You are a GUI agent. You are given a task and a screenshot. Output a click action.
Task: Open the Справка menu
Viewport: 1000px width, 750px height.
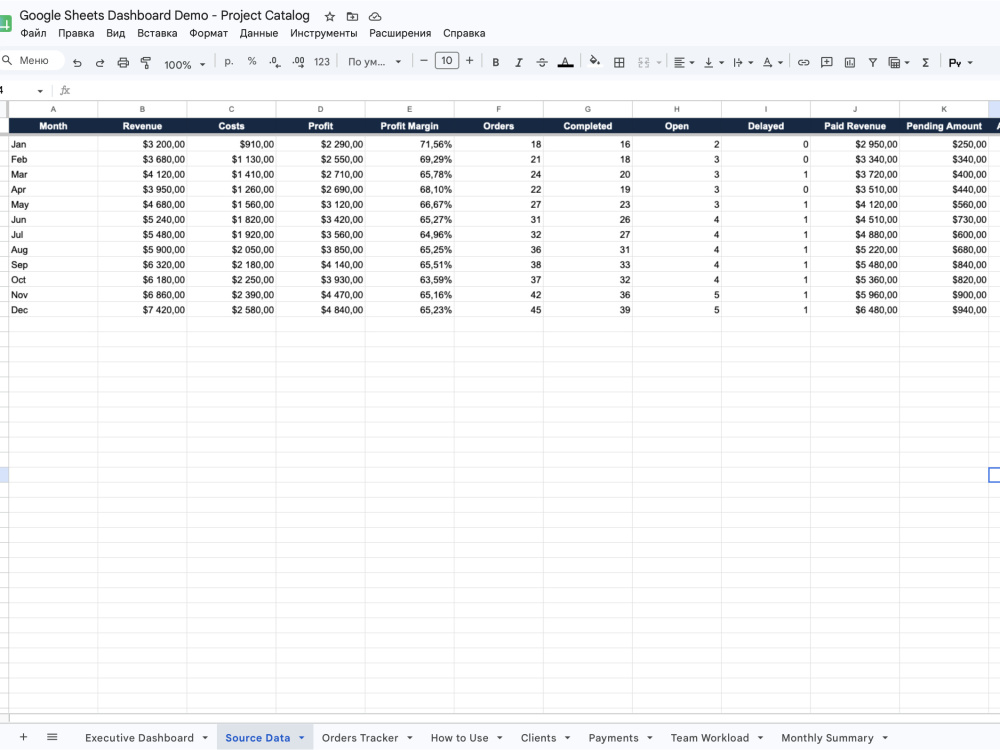(464, 33)
